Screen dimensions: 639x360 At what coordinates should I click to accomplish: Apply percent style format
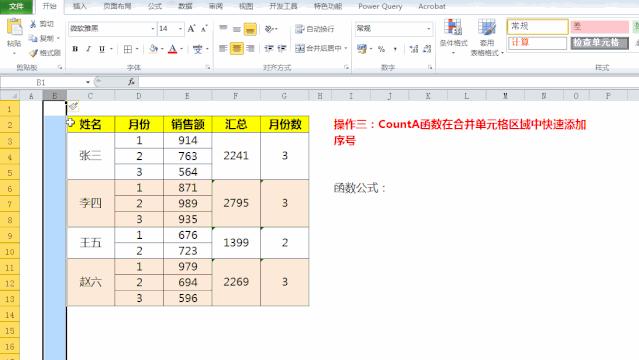point(381,49)
